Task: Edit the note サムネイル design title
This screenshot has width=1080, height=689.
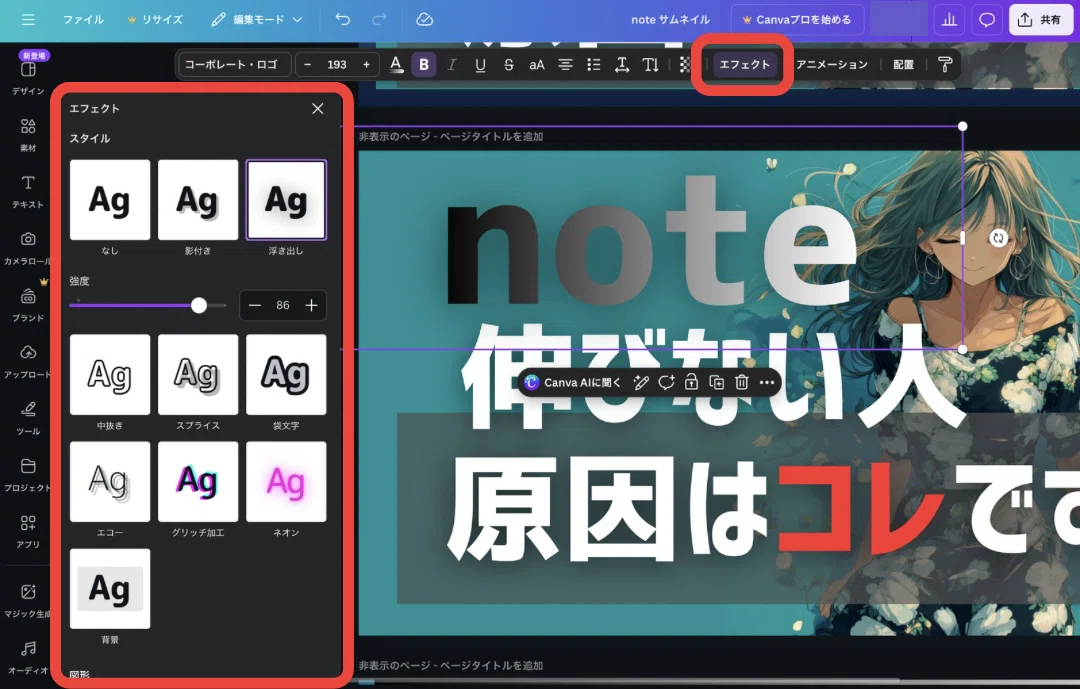Action: pos(670,20)
